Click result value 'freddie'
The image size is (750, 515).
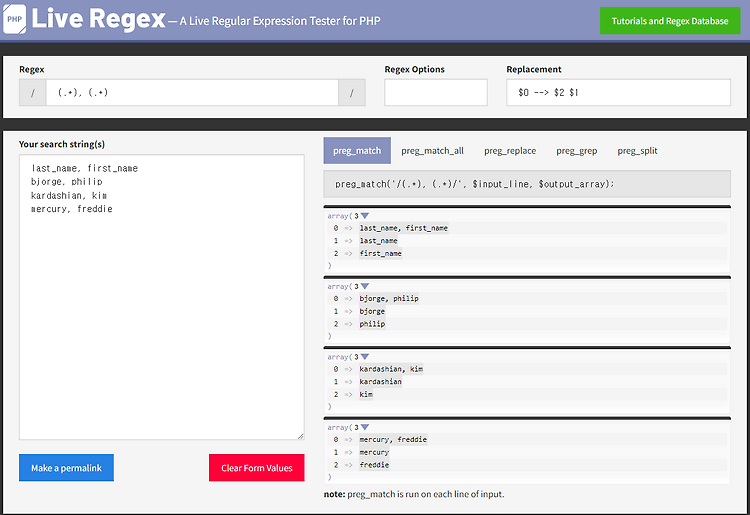(374, 465)
